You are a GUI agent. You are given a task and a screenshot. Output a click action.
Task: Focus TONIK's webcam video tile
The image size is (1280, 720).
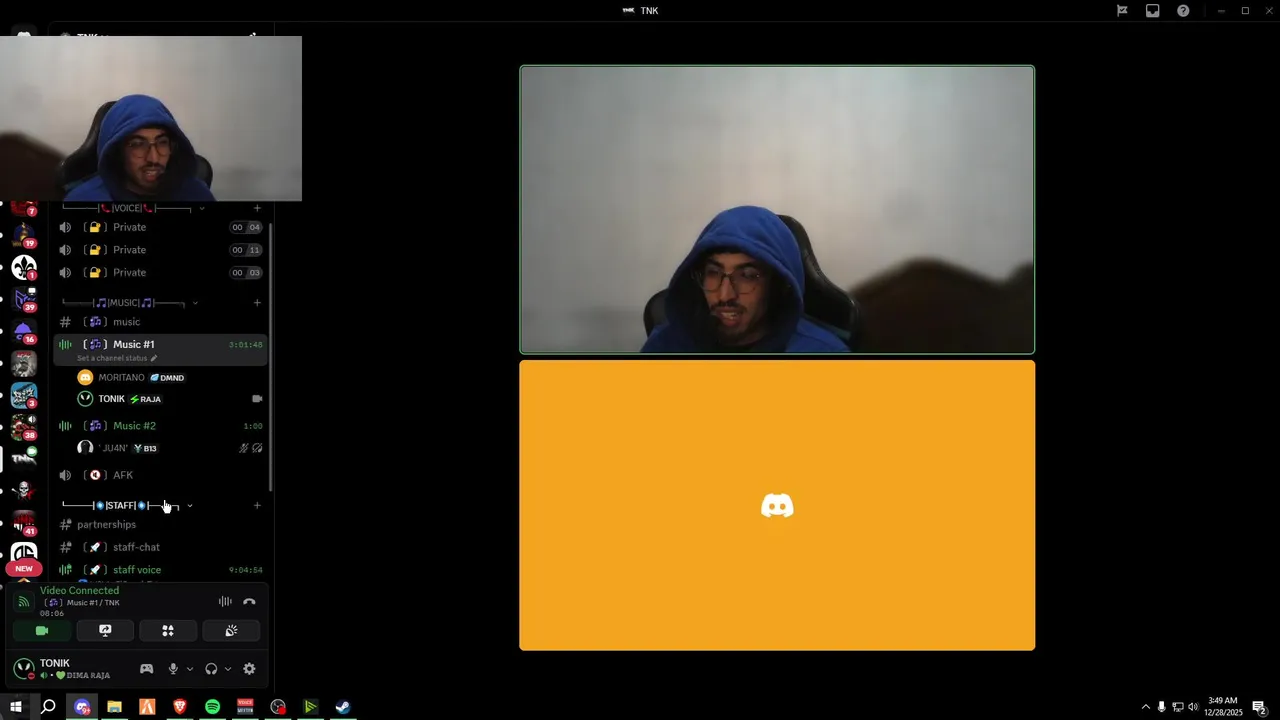[777, 210]
